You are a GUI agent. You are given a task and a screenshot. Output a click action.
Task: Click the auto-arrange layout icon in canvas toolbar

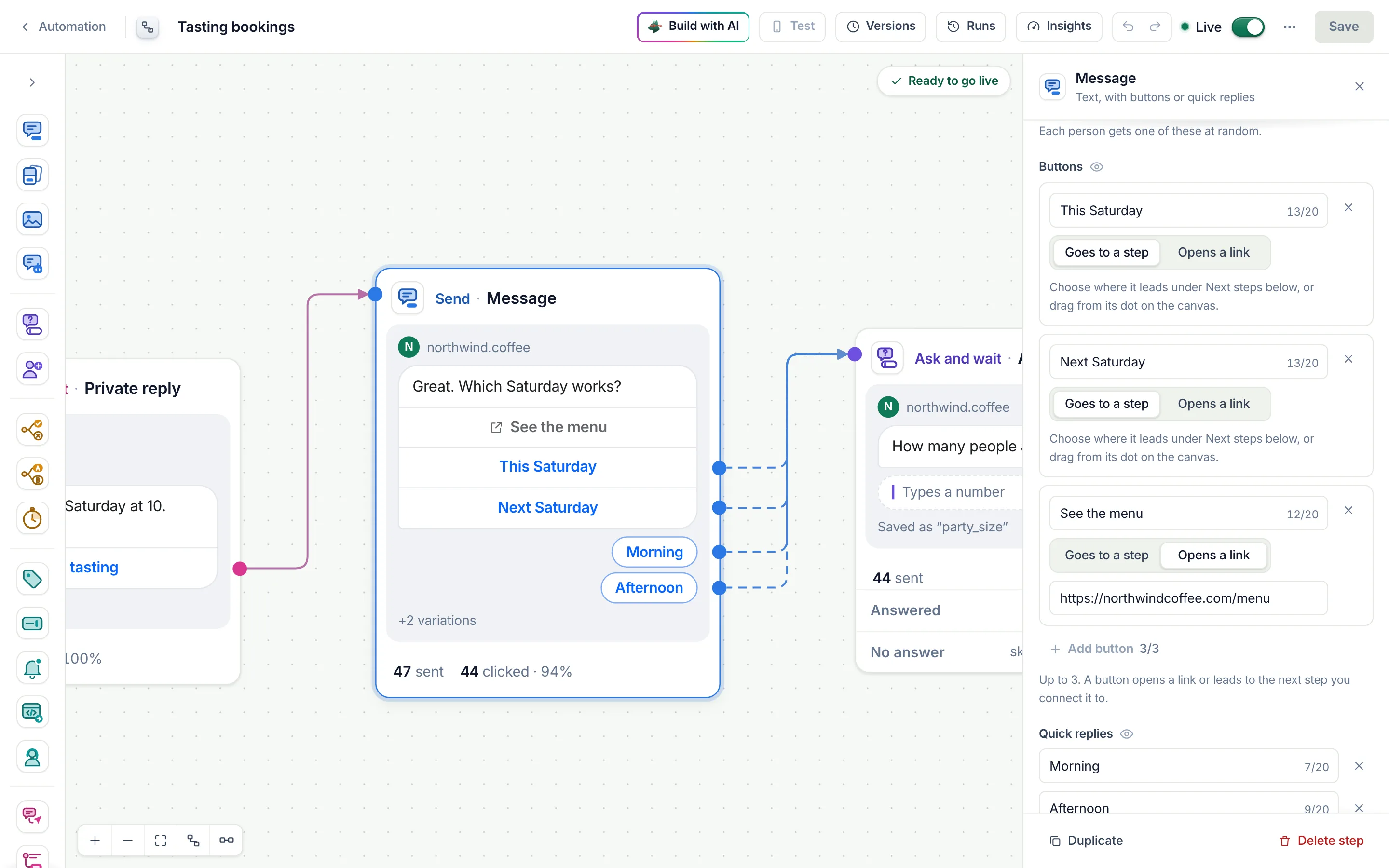coord(193,841)
